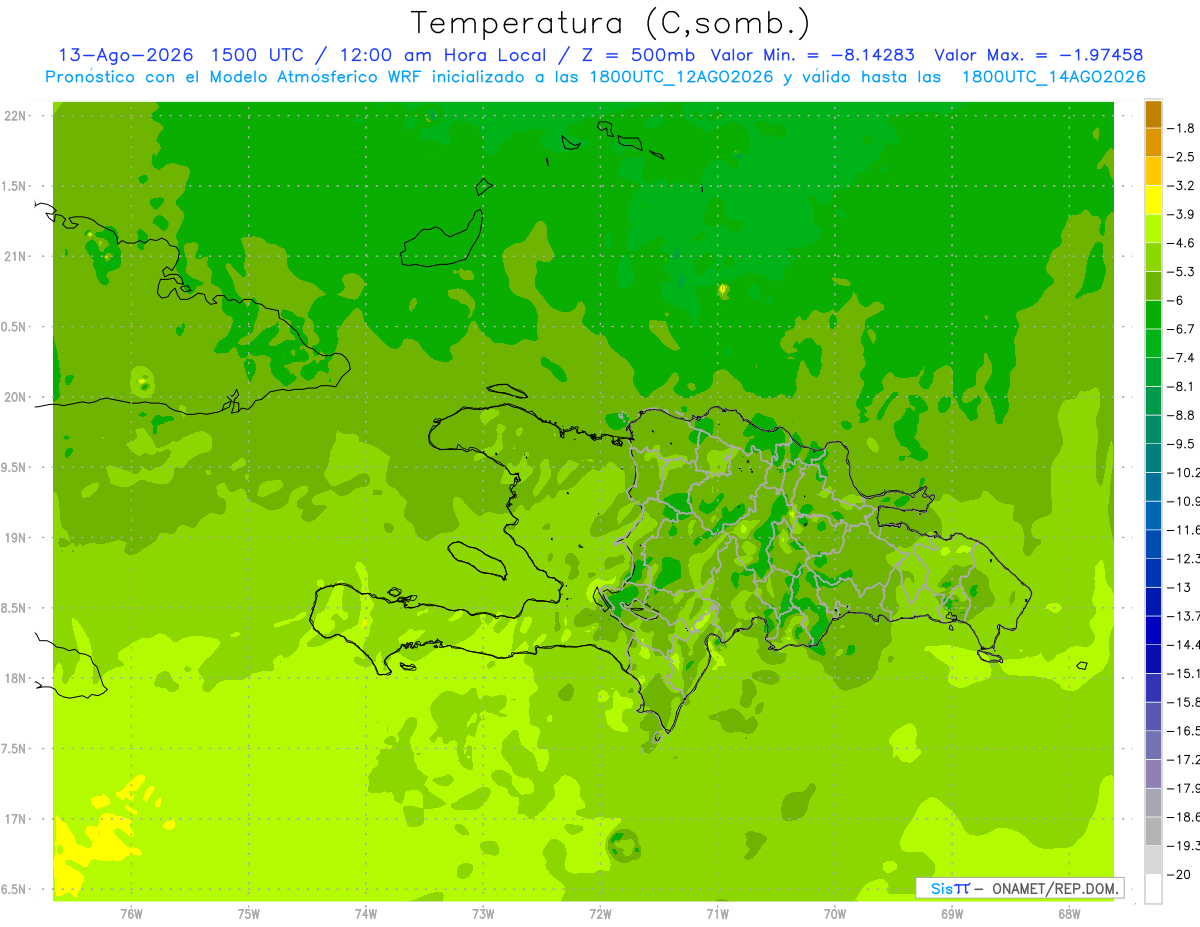This screenshot has height=927, width=1200.
Task: Click the "-3.9" colorbar value
Action: [x=1183, y=214]
